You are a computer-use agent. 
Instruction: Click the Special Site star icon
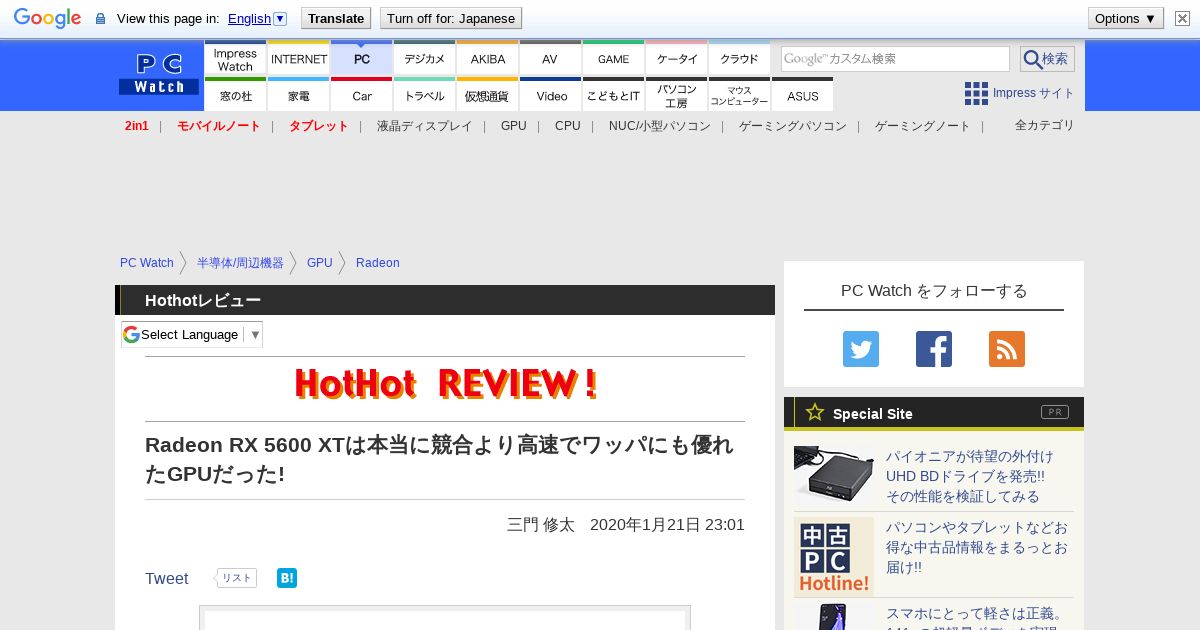pos(815,412)
